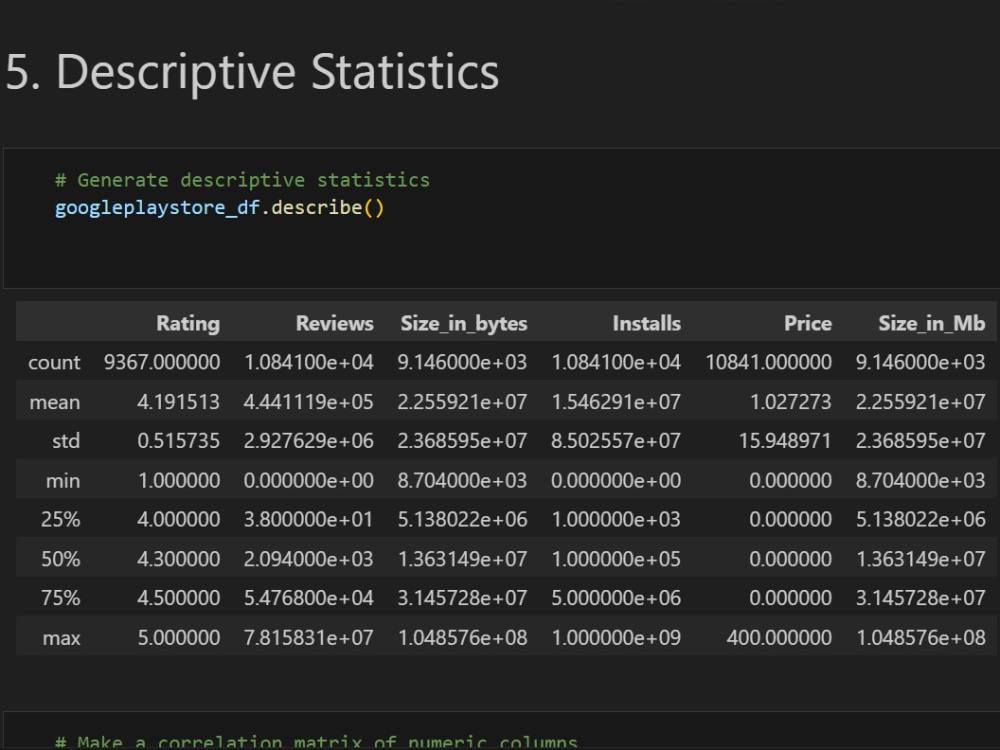This screenshot has height=750, width=1000.
Task: Click the googleplaystore_df.describe() code line
Action: [x=219, y=208]
